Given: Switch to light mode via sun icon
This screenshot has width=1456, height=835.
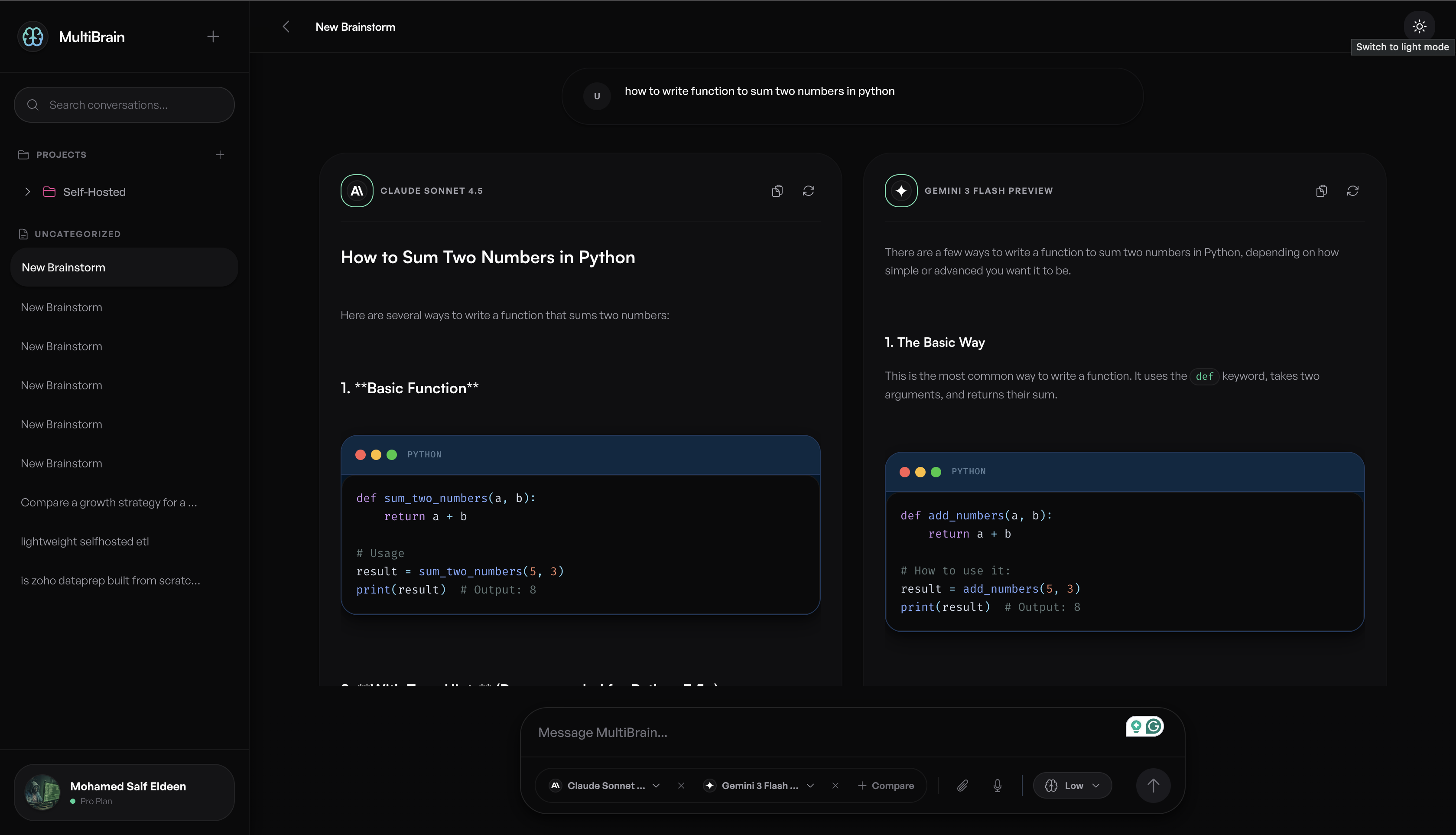Looking at the screenshot, I should (x=1419, y=26).
